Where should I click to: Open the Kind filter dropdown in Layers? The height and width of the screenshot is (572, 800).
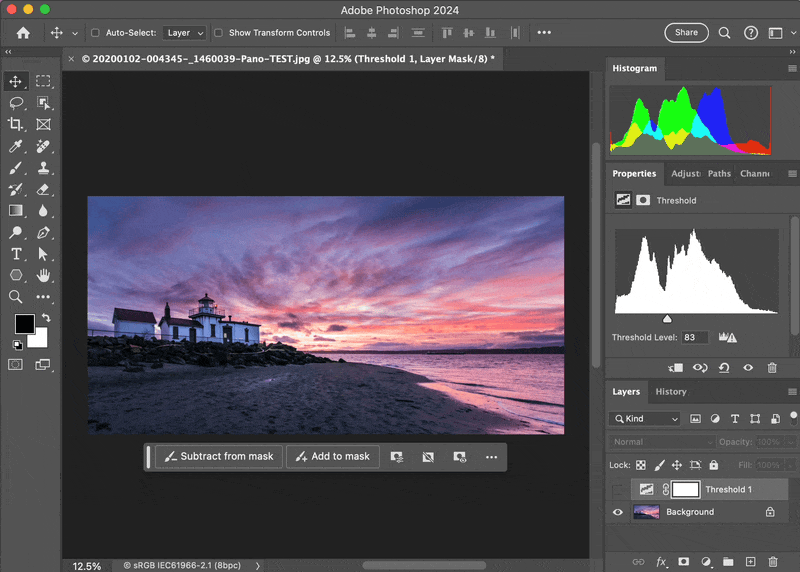[645, 419]
